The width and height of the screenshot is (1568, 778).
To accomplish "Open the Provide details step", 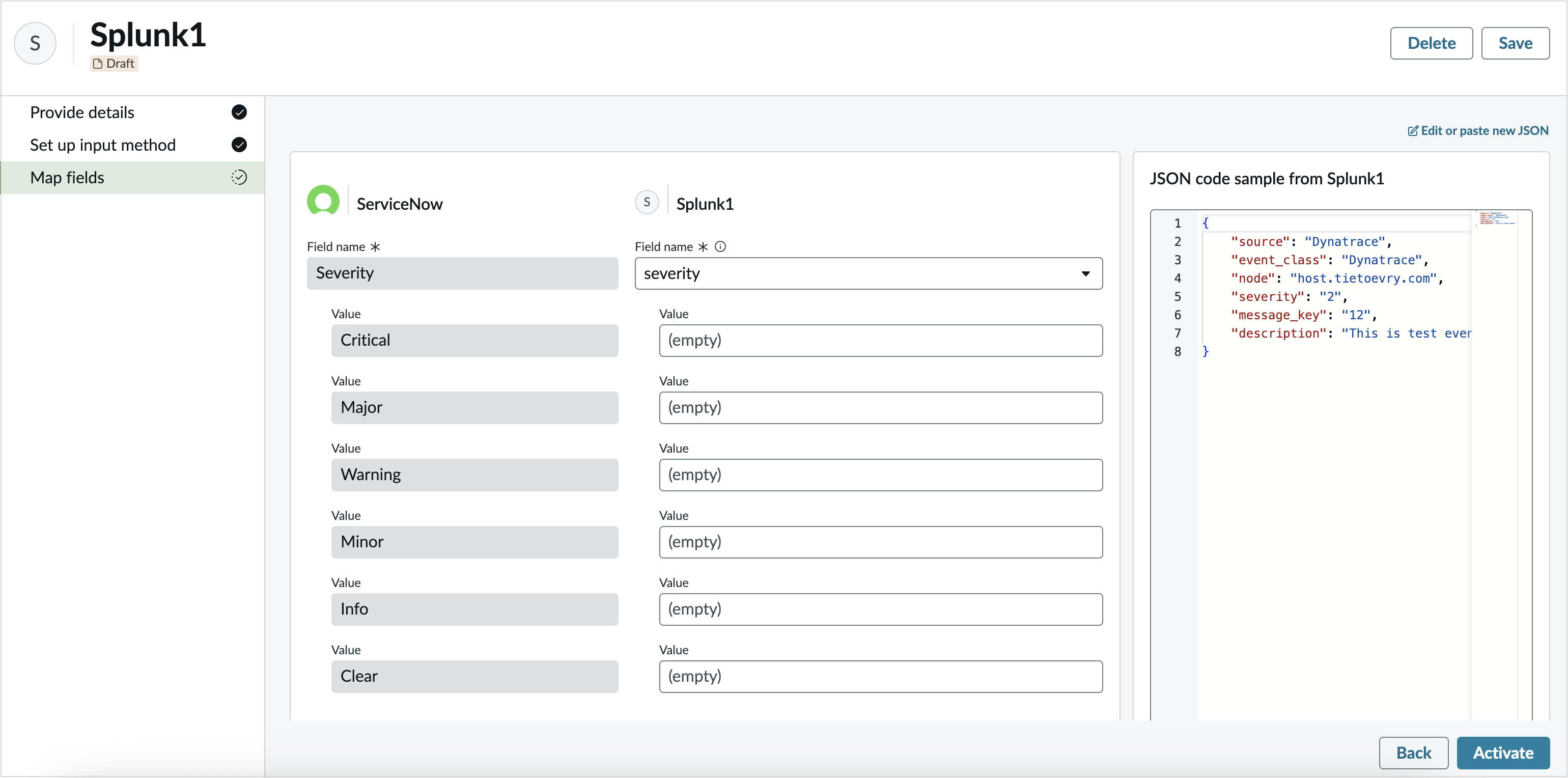I will [x=133, y=112].
